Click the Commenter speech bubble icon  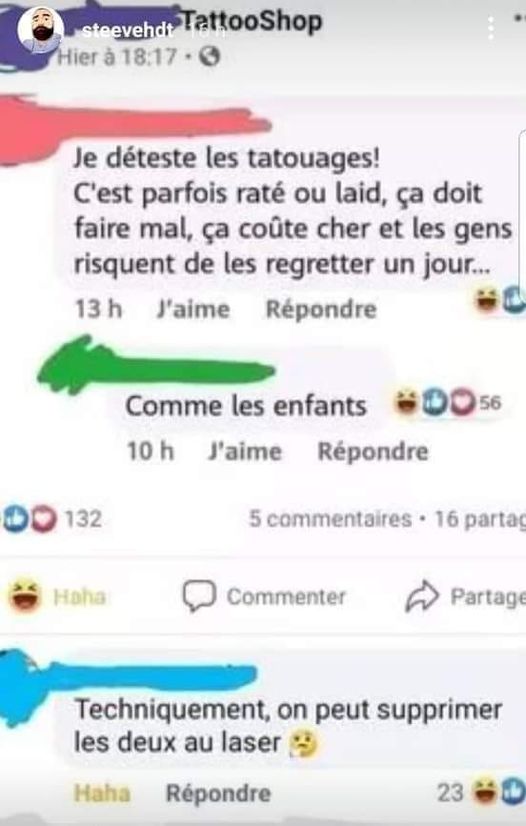(x=199, y=596)
